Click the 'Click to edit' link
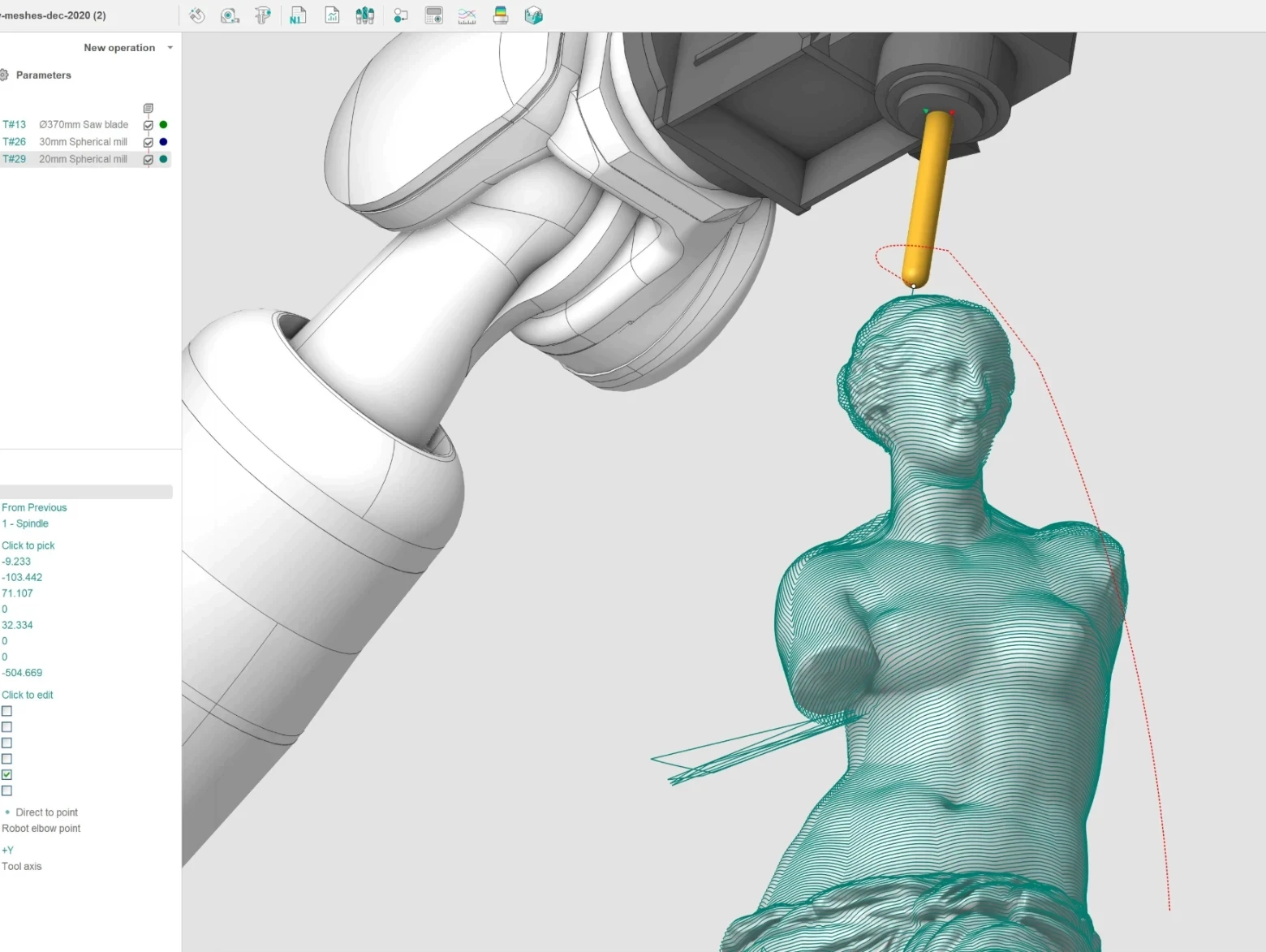 (x=28, y=695)
